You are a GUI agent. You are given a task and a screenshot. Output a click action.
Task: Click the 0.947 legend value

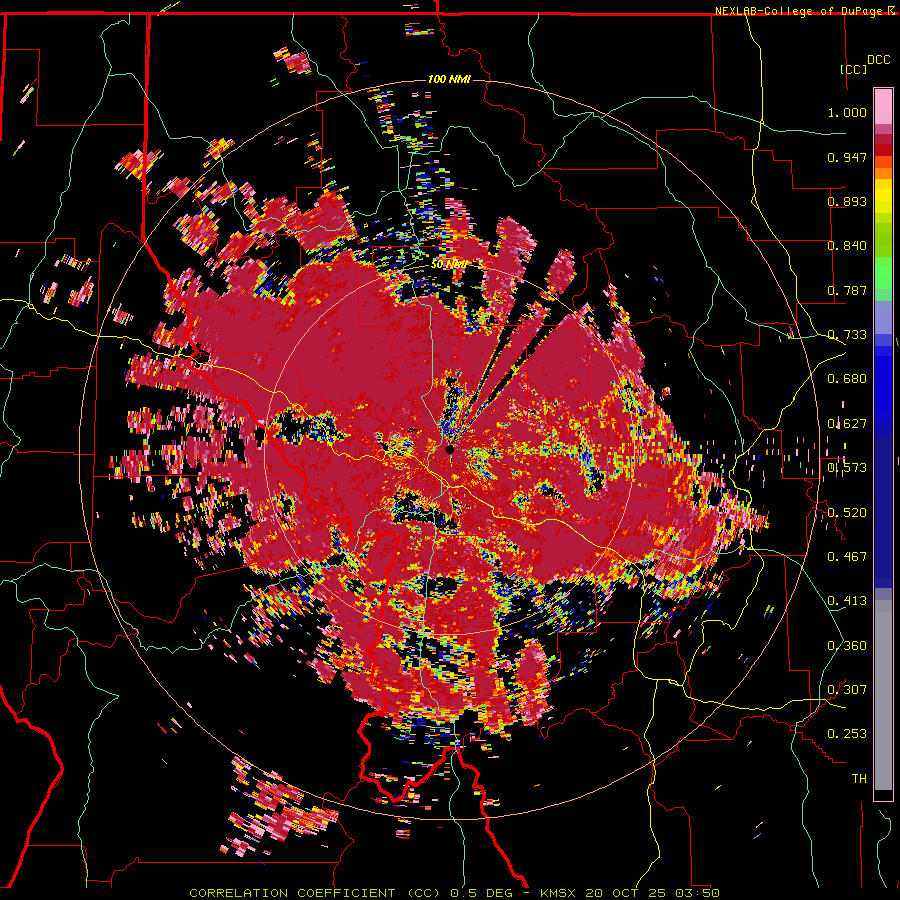point(847,157)
